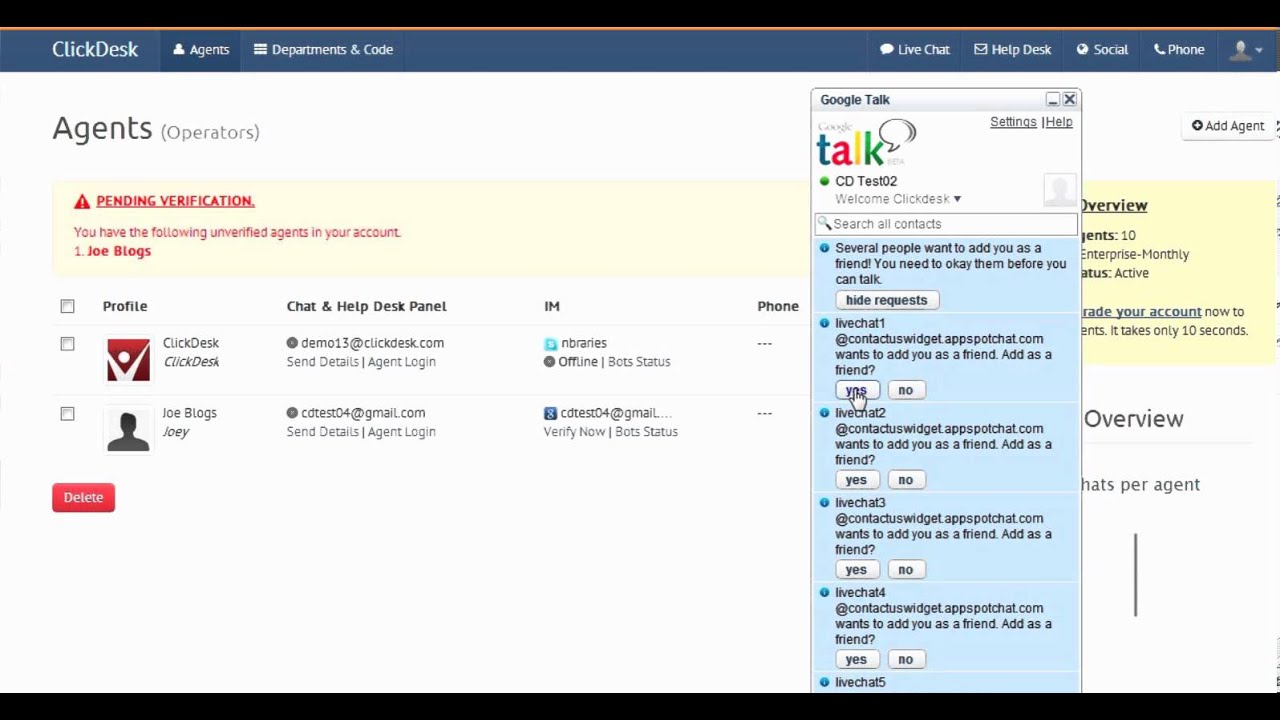Image resolution: width=1280 pixels, height=720 pixels.
Task: Click the Google icon beside cdtest04@gmail
Action: pos(550,413)
